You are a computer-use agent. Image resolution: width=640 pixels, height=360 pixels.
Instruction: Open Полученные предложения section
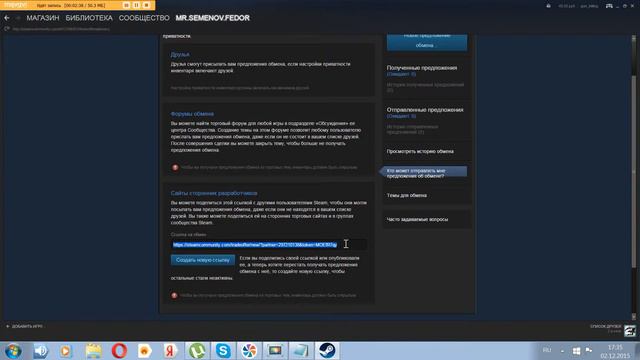pos(422,68)
